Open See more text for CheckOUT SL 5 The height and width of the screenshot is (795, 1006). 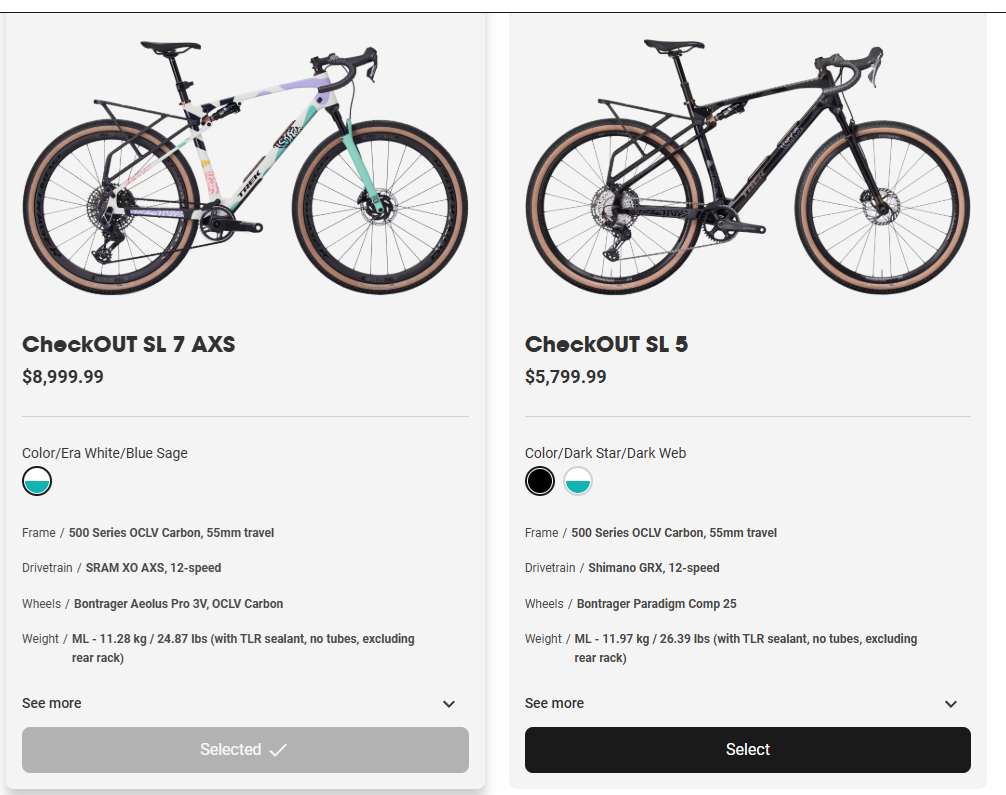554,703
